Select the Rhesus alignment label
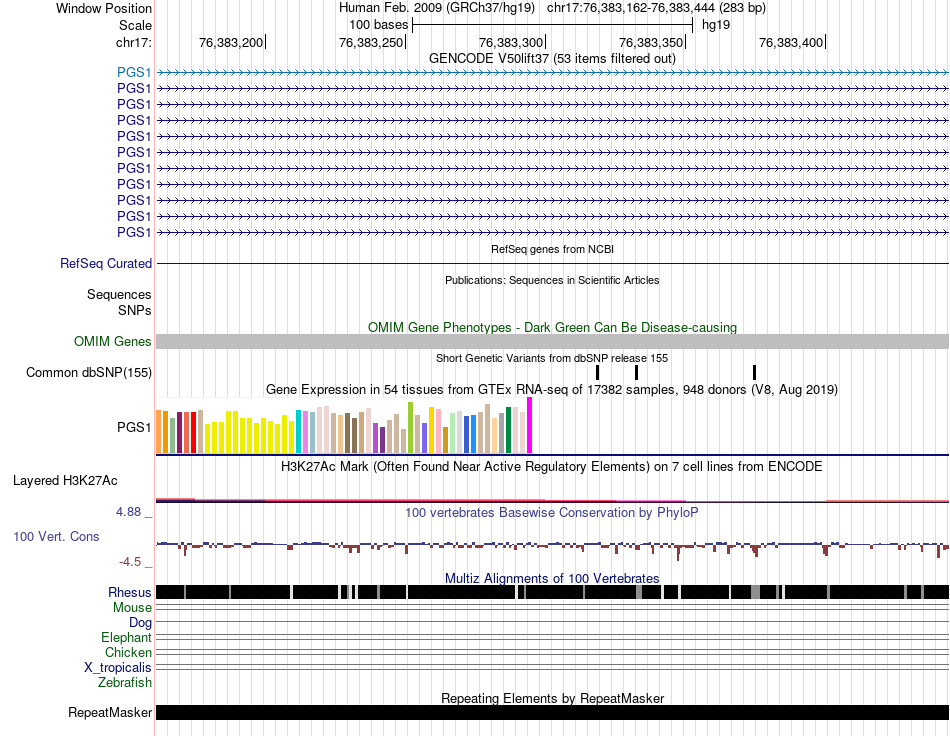950x736 pixels. tap(130, 592)
